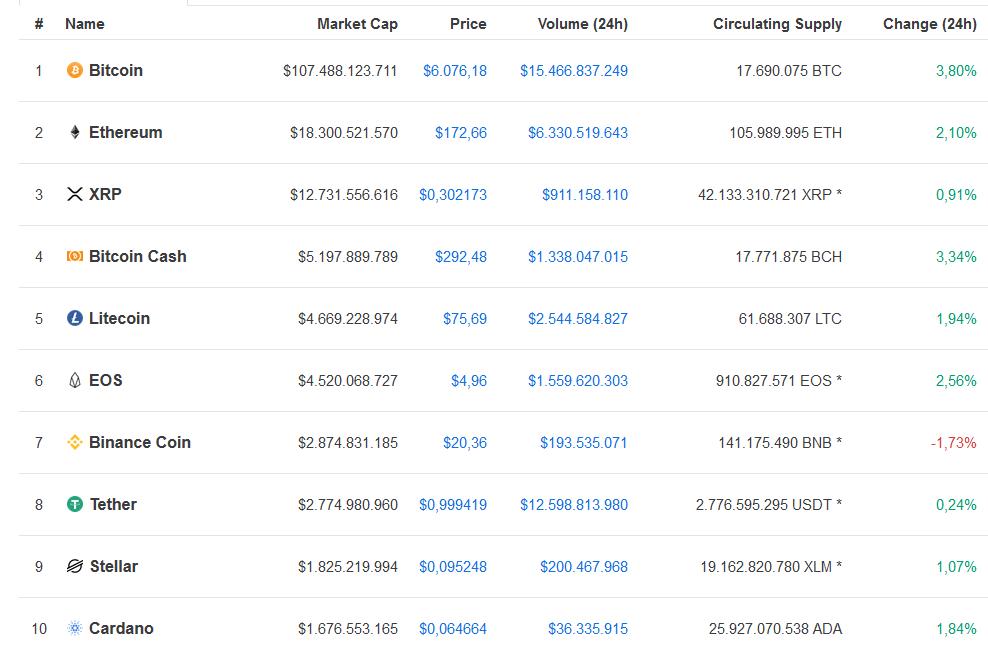This screenshot has width=988, height=651.
Task: Select Bitcoin market cap $107.488.123.711
Action: point(340,71)
